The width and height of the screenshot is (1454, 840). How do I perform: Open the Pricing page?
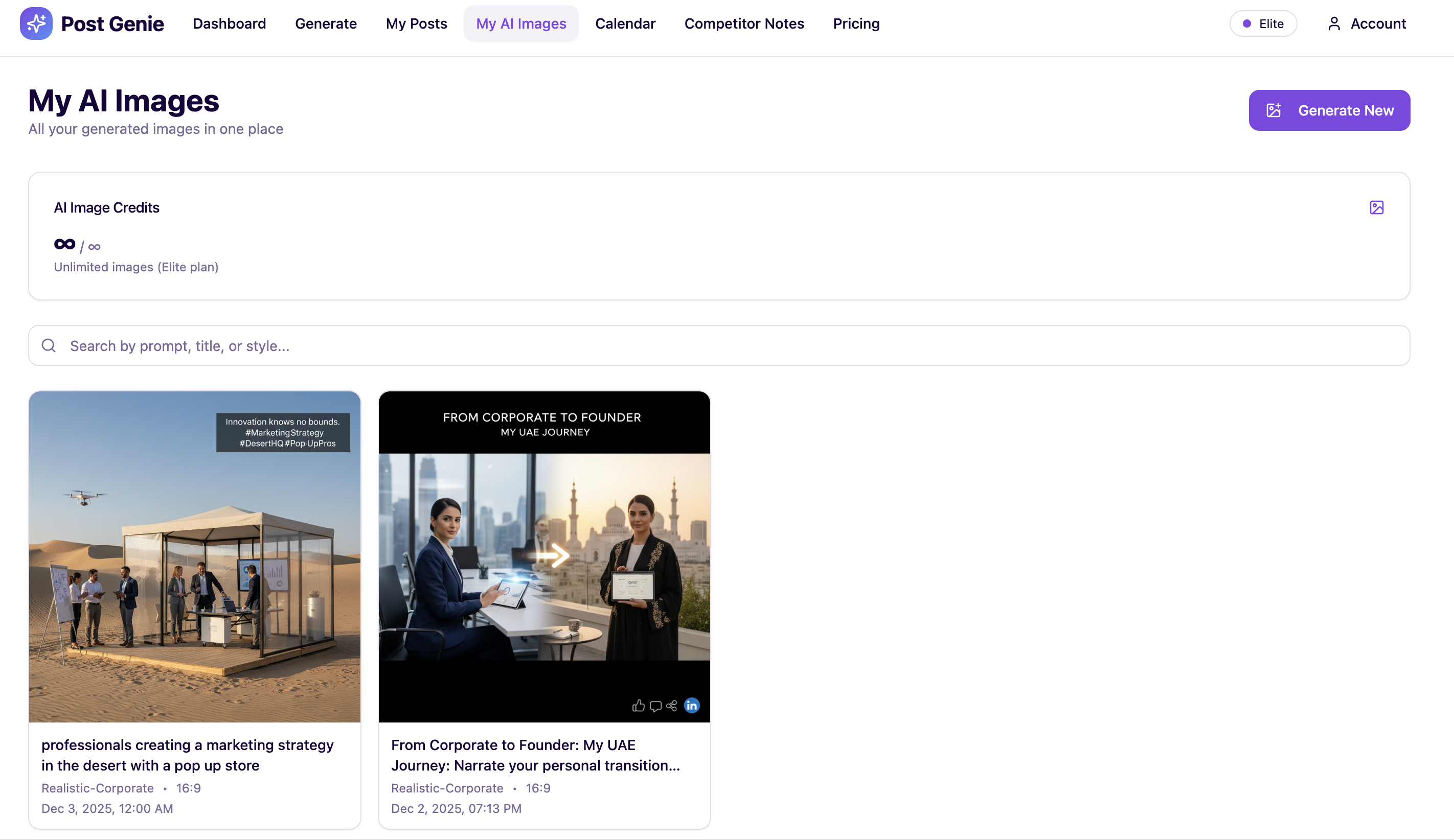point(856,24)
